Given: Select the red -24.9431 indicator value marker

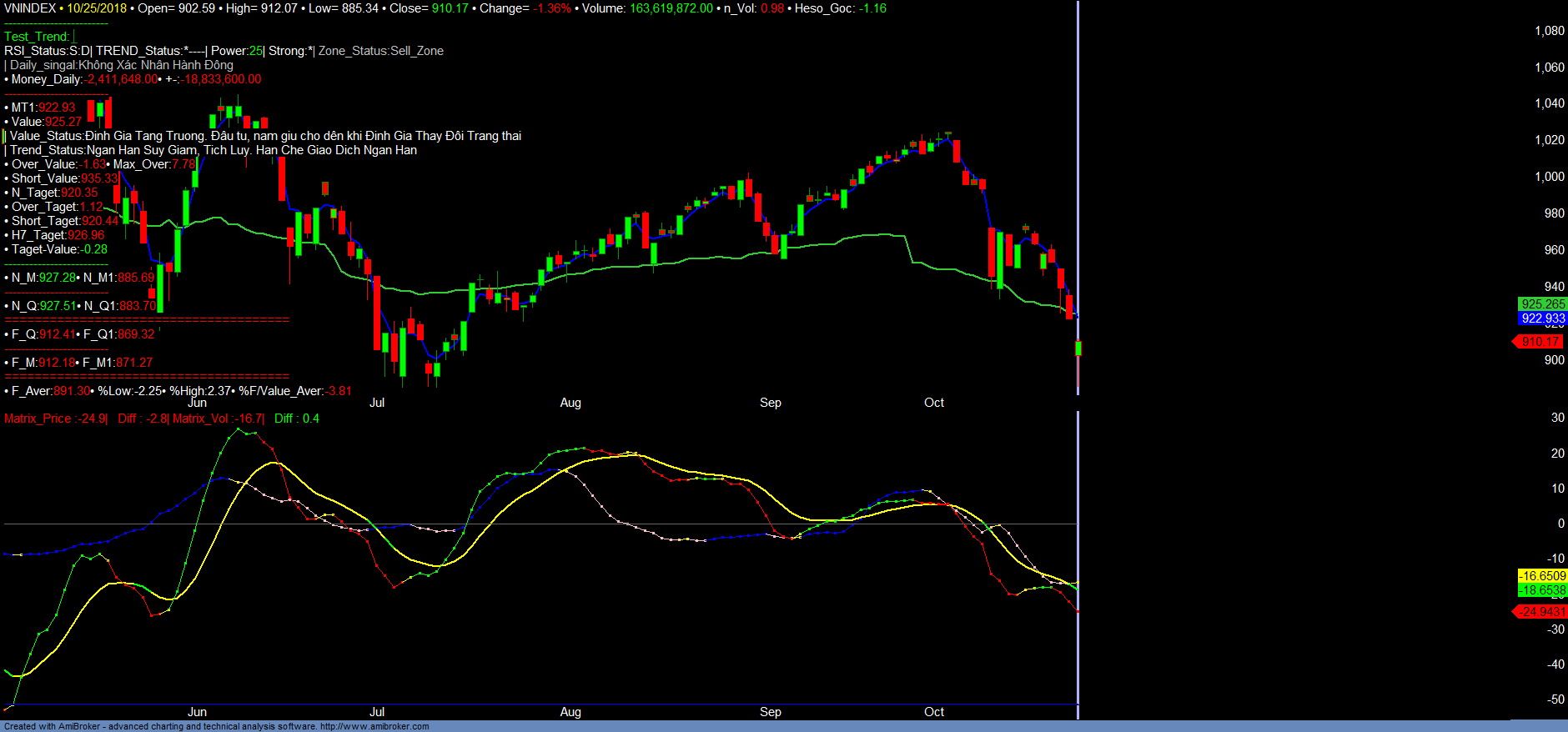Looking at the screenshot, I should click(1541, 612).
